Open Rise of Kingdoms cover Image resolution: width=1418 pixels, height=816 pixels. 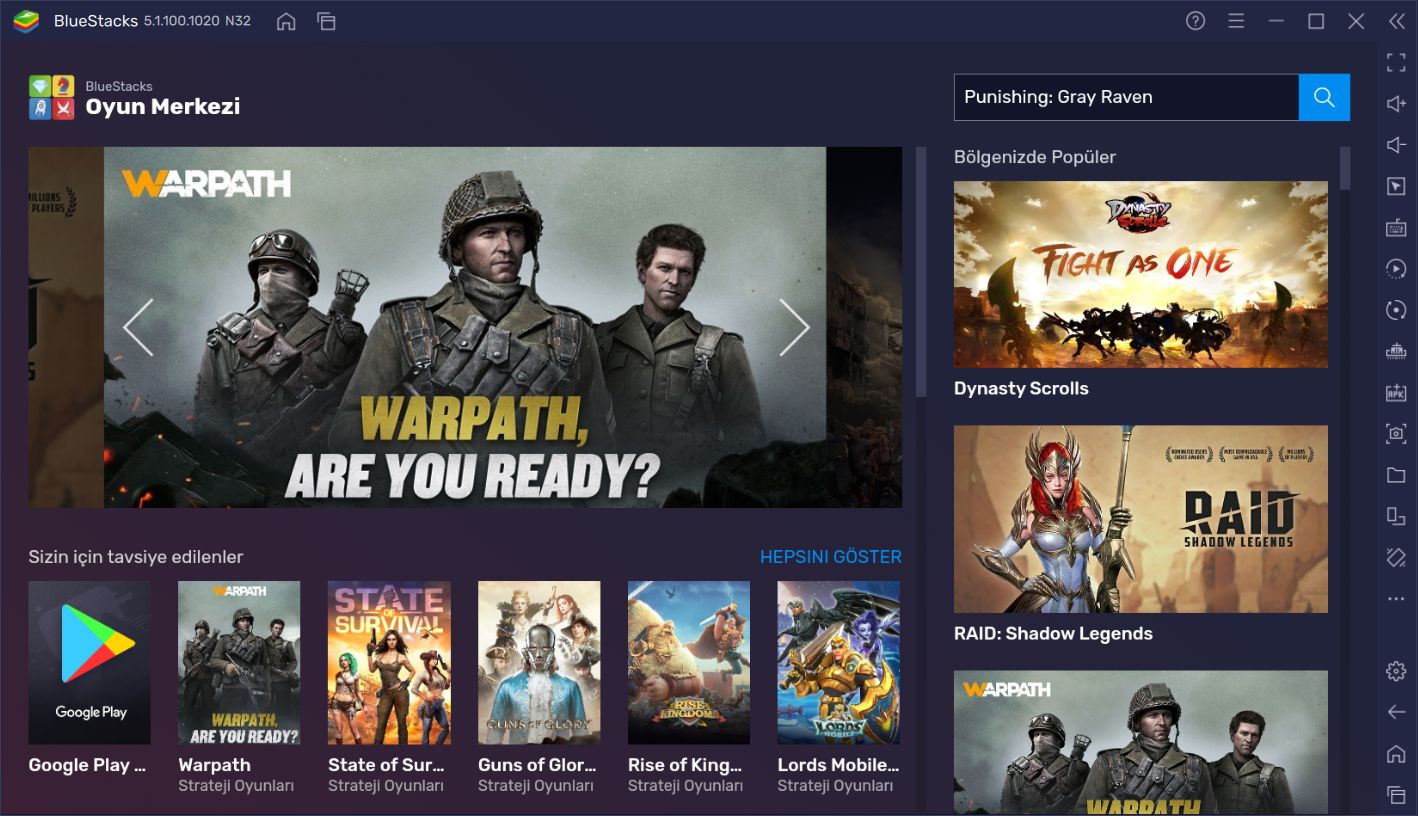689,663
